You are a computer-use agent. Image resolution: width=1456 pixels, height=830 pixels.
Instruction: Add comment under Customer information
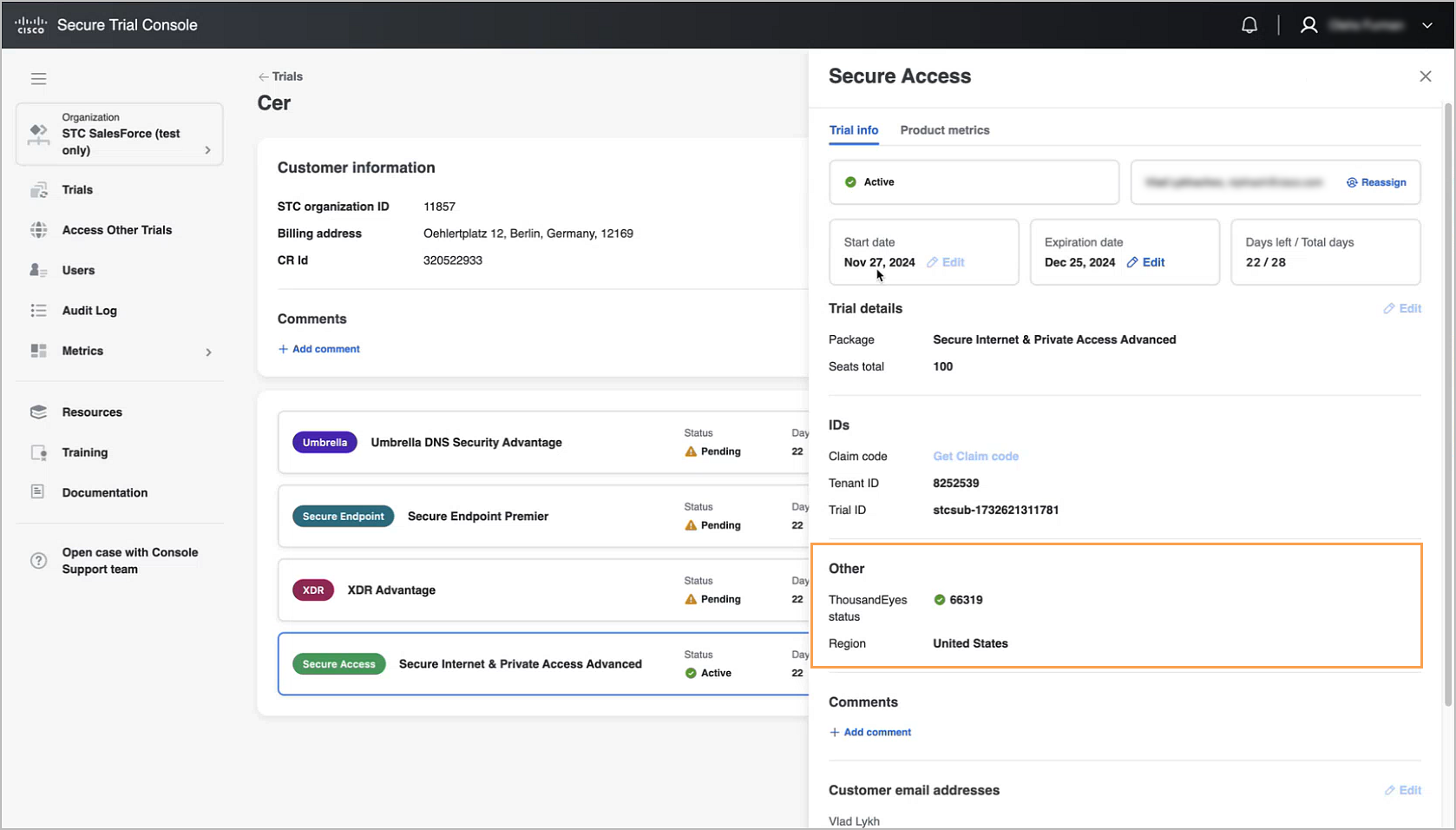point(318,349)
